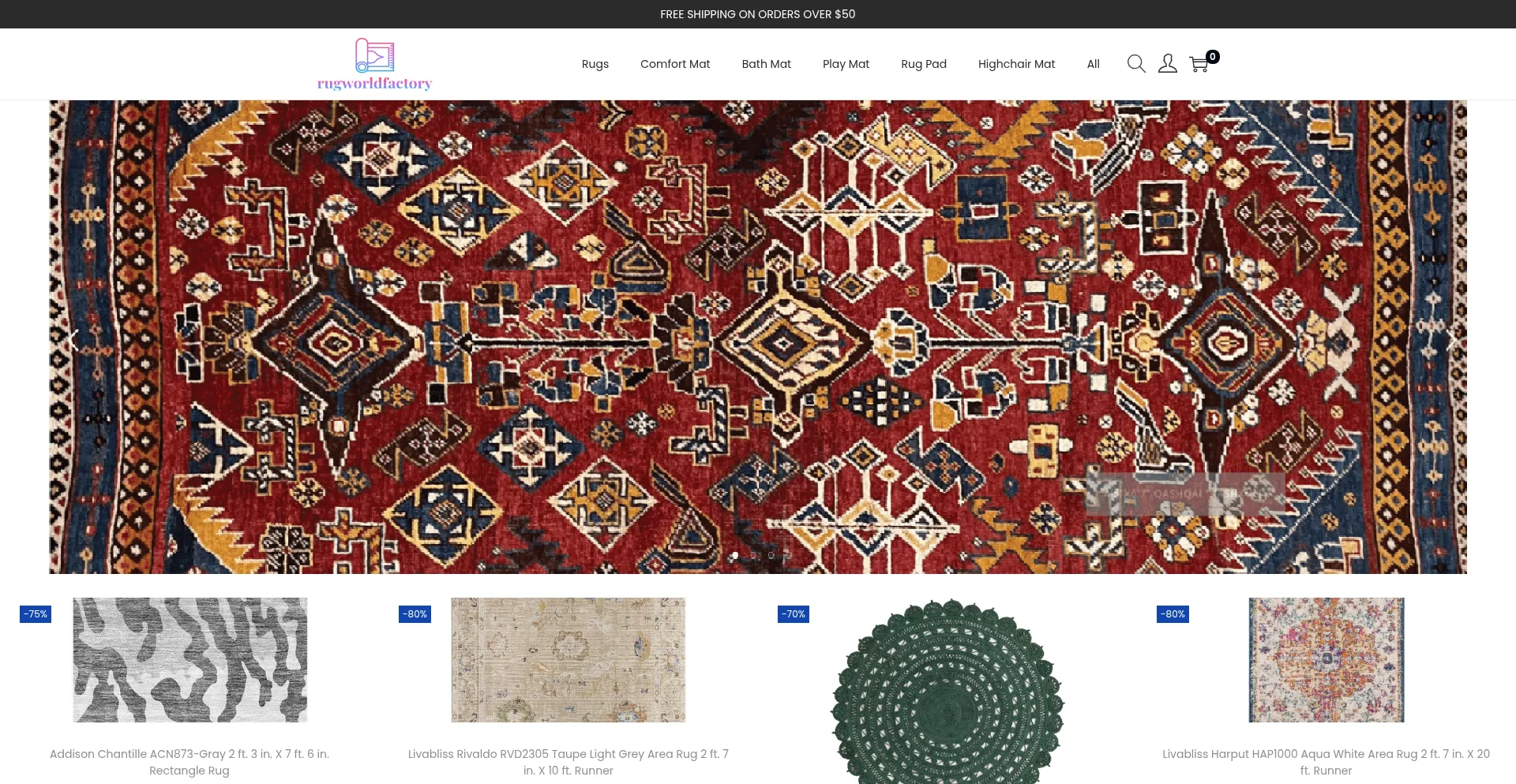
Task: Click the Qashqai rug hero banner image
Action: click(x=758, y=337)
